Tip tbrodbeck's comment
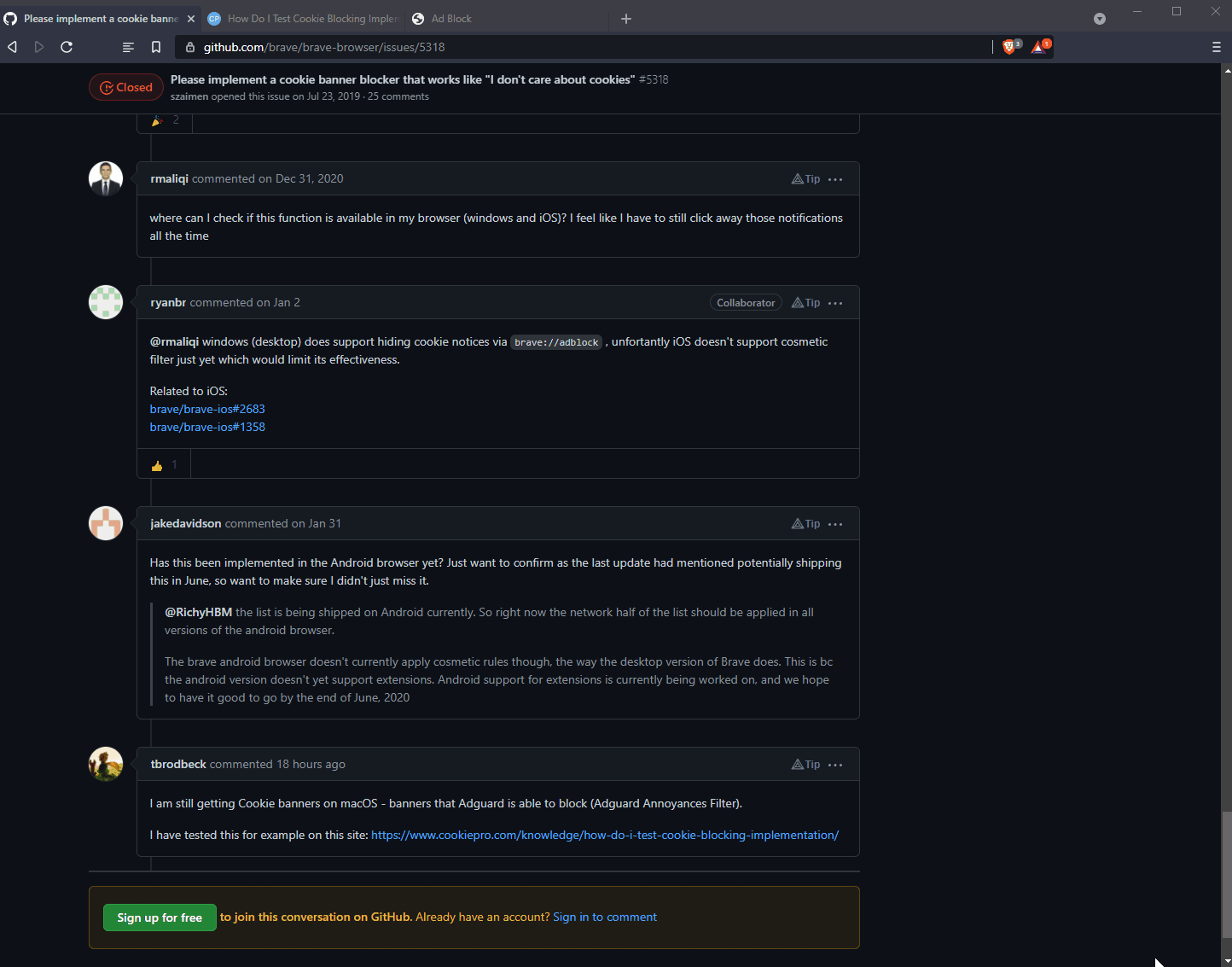The width and height of the screenshot is (1232, 967). [805, 764]
